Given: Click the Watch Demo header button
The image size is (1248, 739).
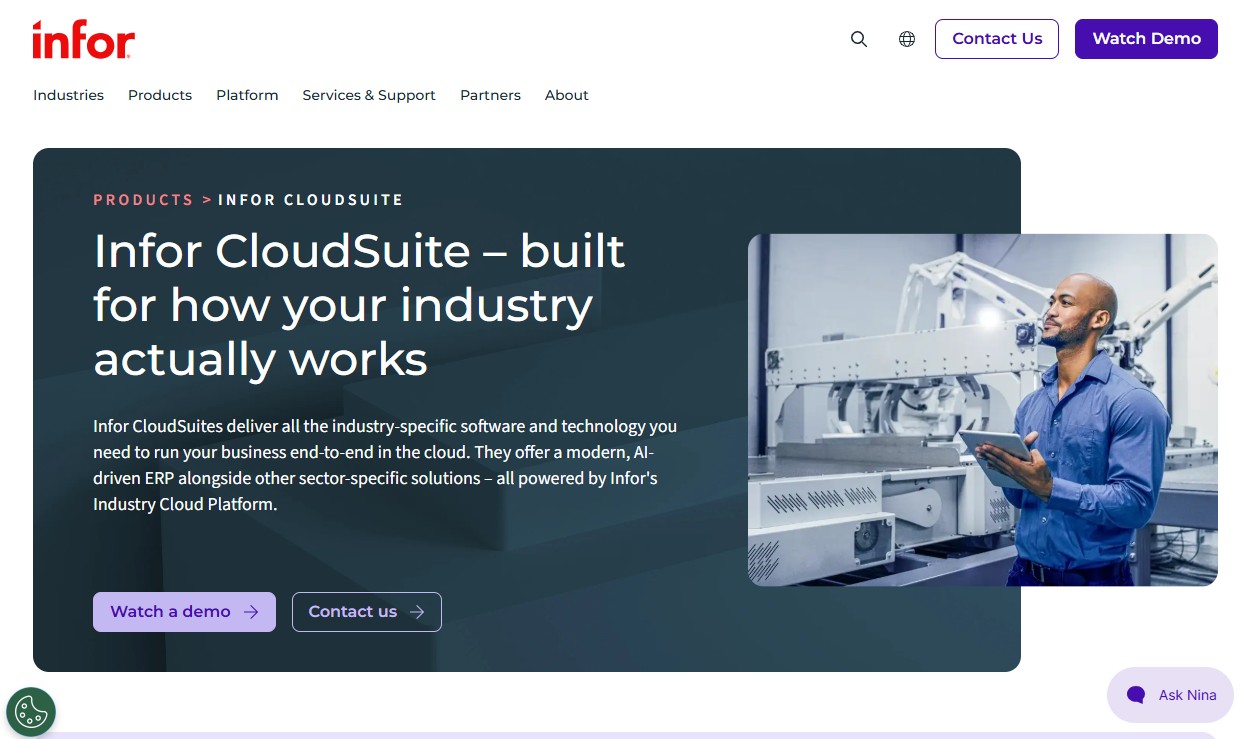Looking at the screenshot, I should click(x=1146, y=39).
